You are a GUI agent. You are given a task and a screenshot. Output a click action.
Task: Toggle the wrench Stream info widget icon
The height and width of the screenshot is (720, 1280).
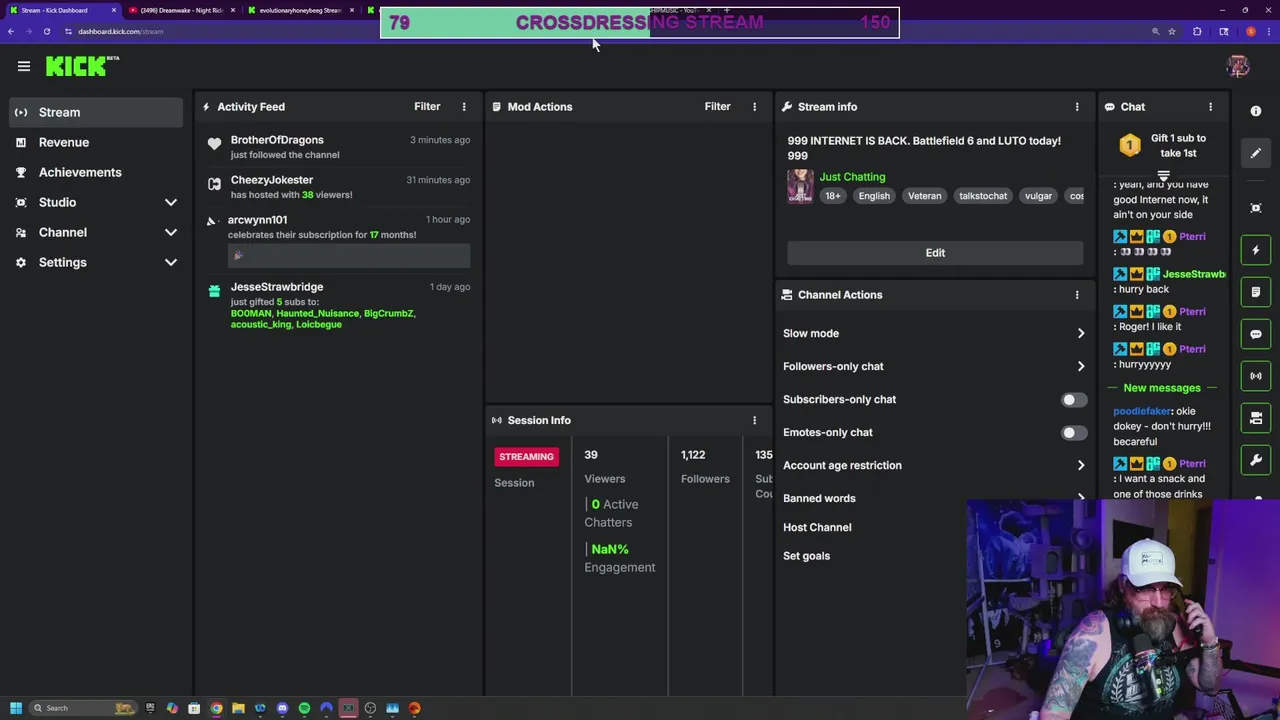pyautogui.click(x=1256, y=460)
